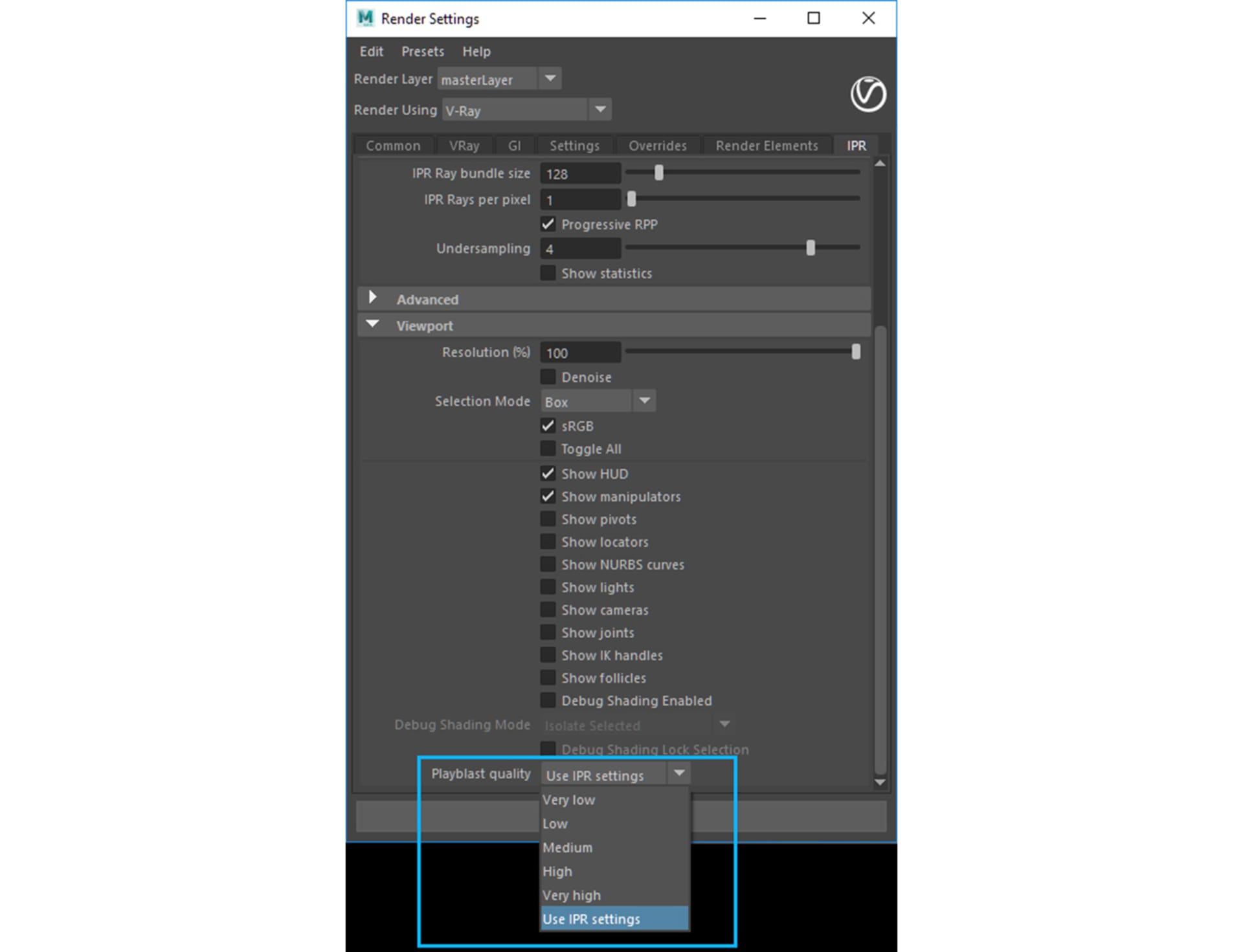Image resolution: width=1243 pixels, height=952 pixels.
Task: Choose Use IPR settings option in list
Action: pyautogui.click(x=614, y=919)
